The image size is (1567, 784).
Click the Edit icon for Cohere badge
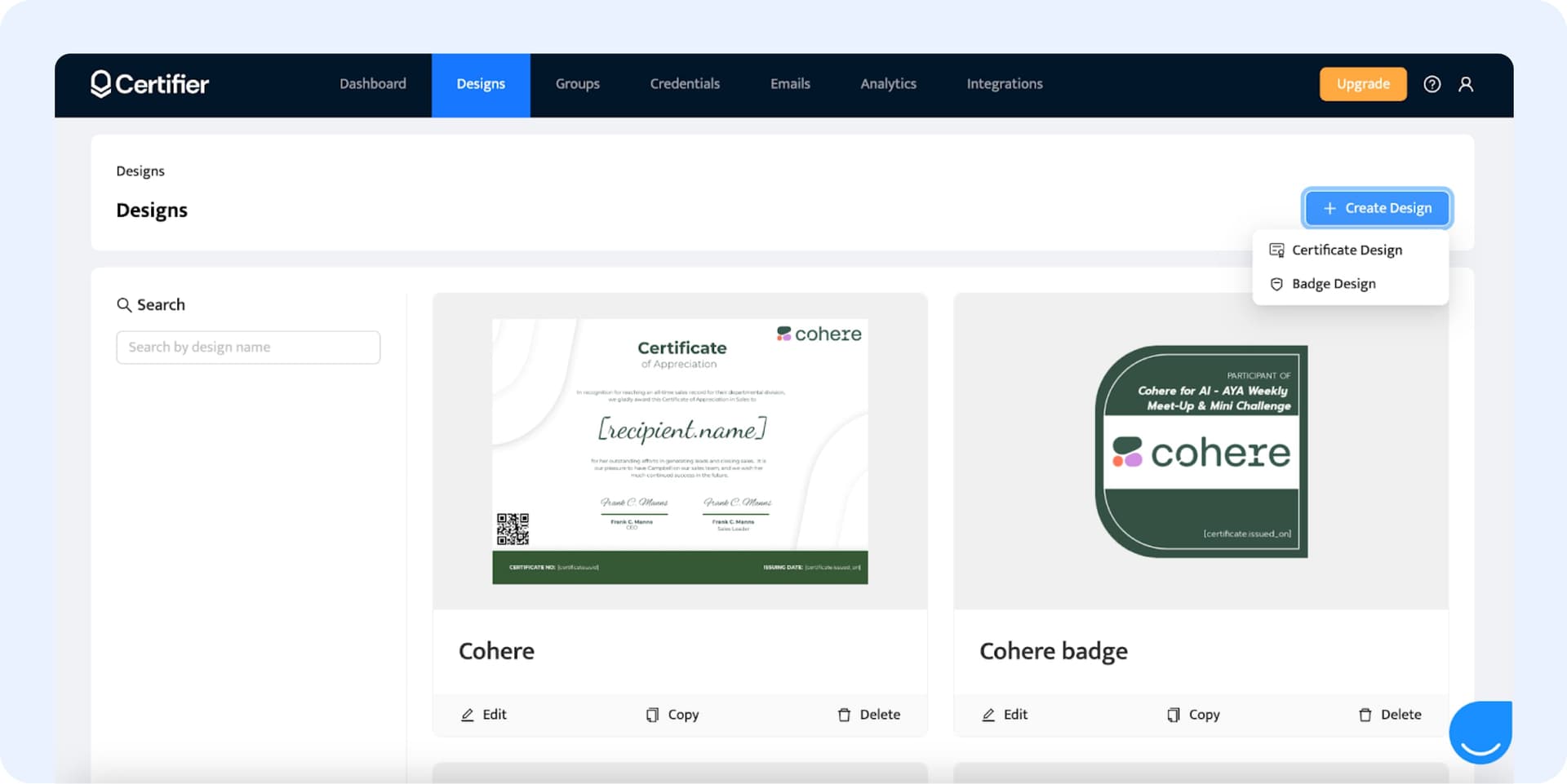tap(988, 715)
